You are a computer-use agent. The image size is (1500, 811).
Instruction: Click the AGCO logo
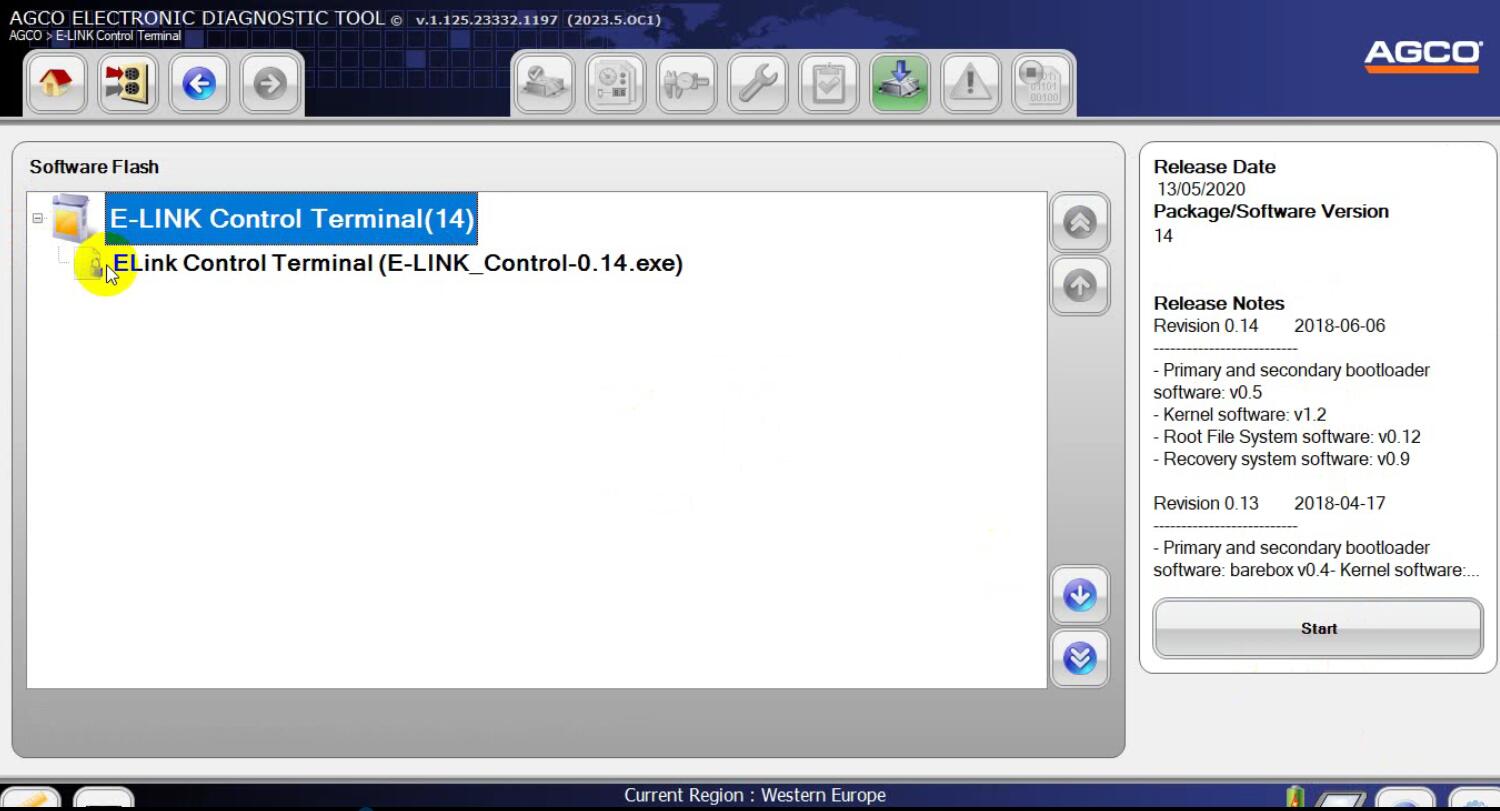[1423, 56]
